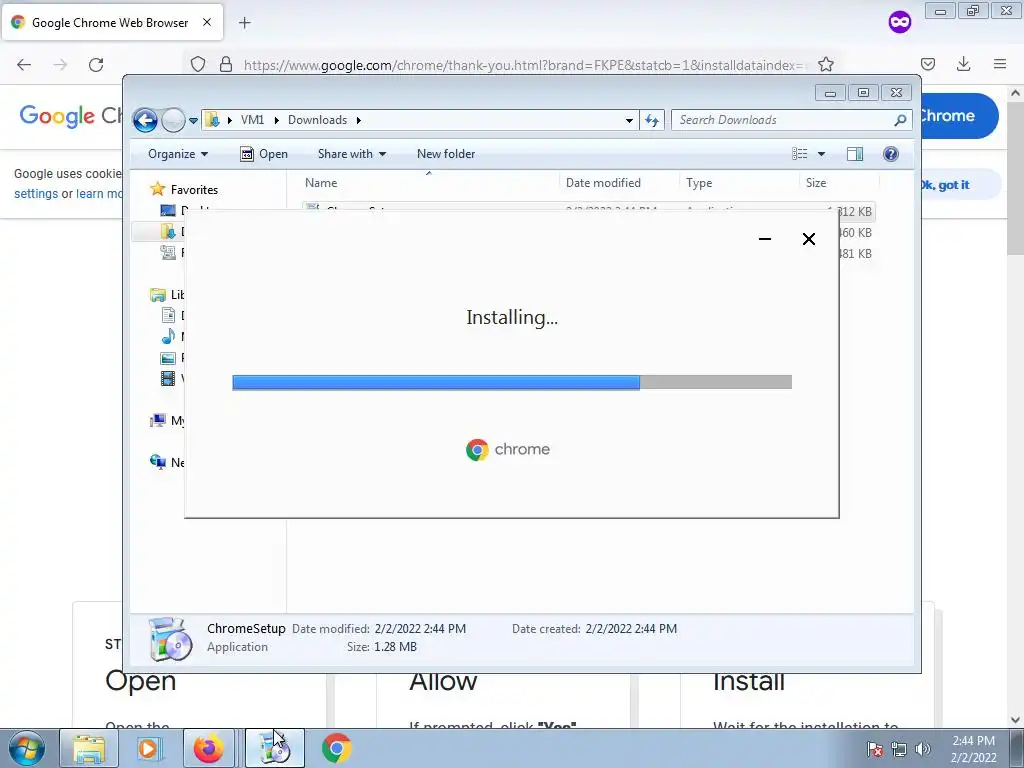Image resolution: width=1024 pixels, height=768 pixels.
Task: Reload the page in Firefox
Action: pos(96,65)
